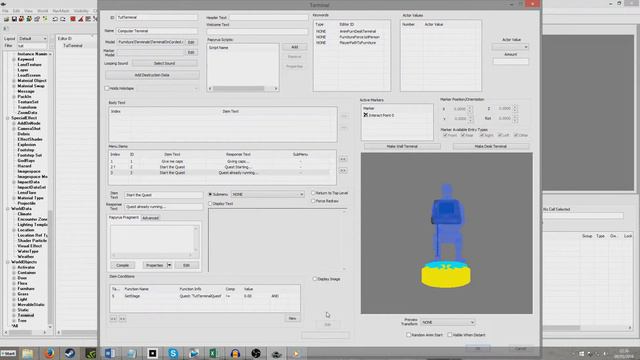Toggle the Holds Holotape checkbox

[107, 88]
